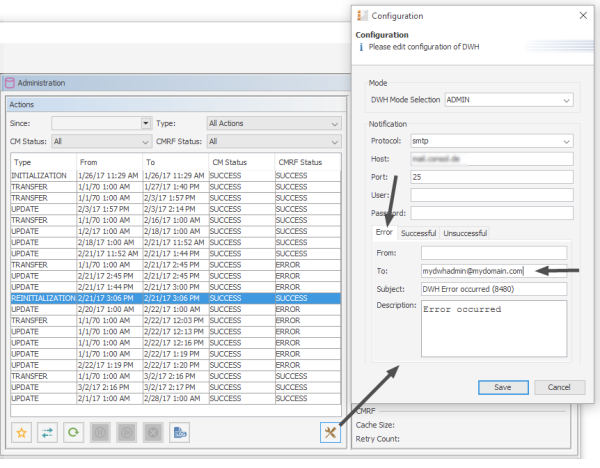This screenshot has width=600, height=468.
Task: Click the green refresh icon
Action: click(73, 432)
